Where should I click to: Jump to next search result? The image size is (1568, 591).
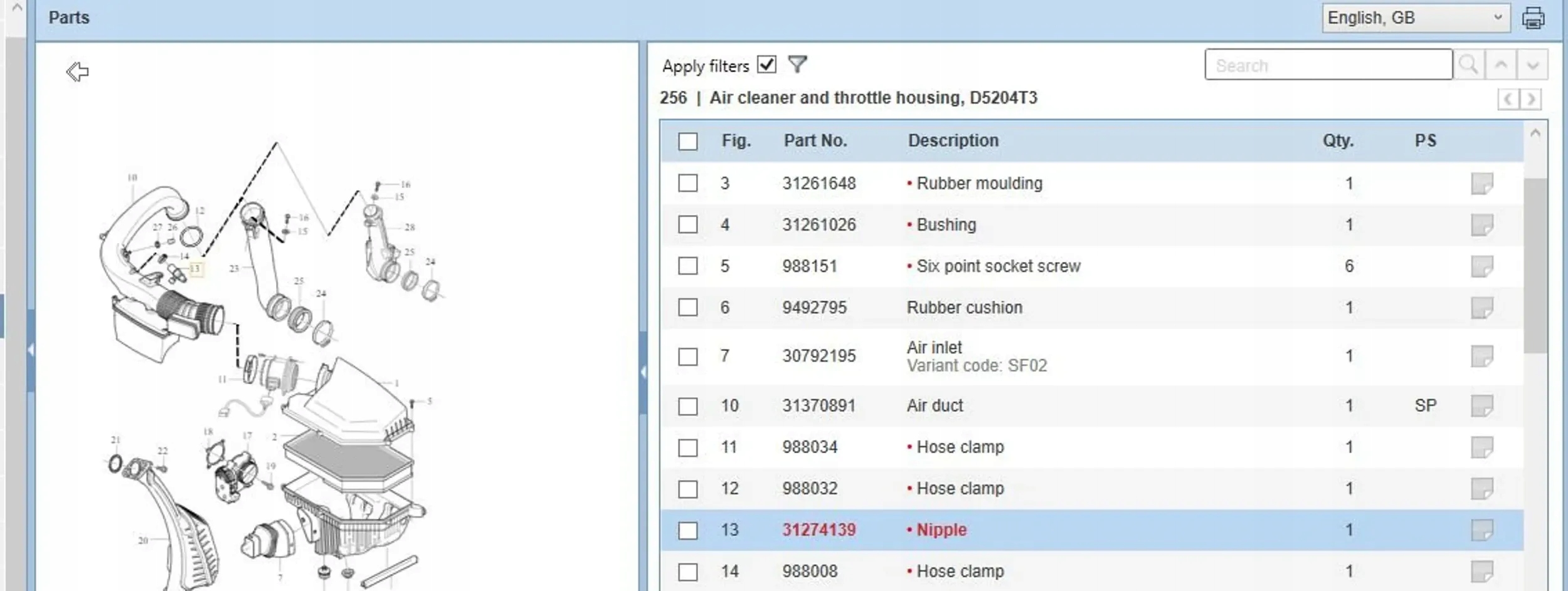[x=1532, y=65]
